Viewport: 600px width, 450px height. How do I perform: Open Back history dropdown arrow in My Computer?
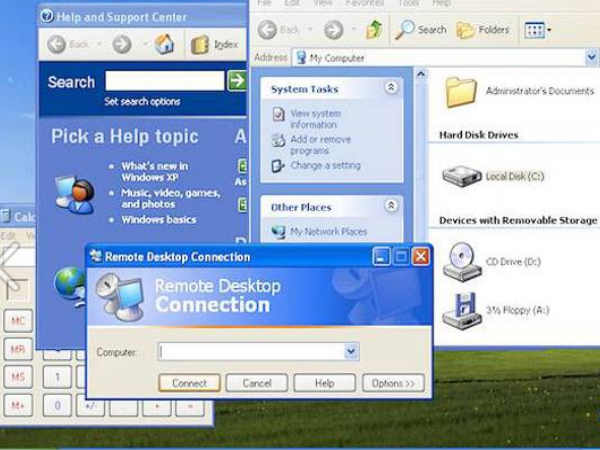pyautogui.click(x=310, y=29)
